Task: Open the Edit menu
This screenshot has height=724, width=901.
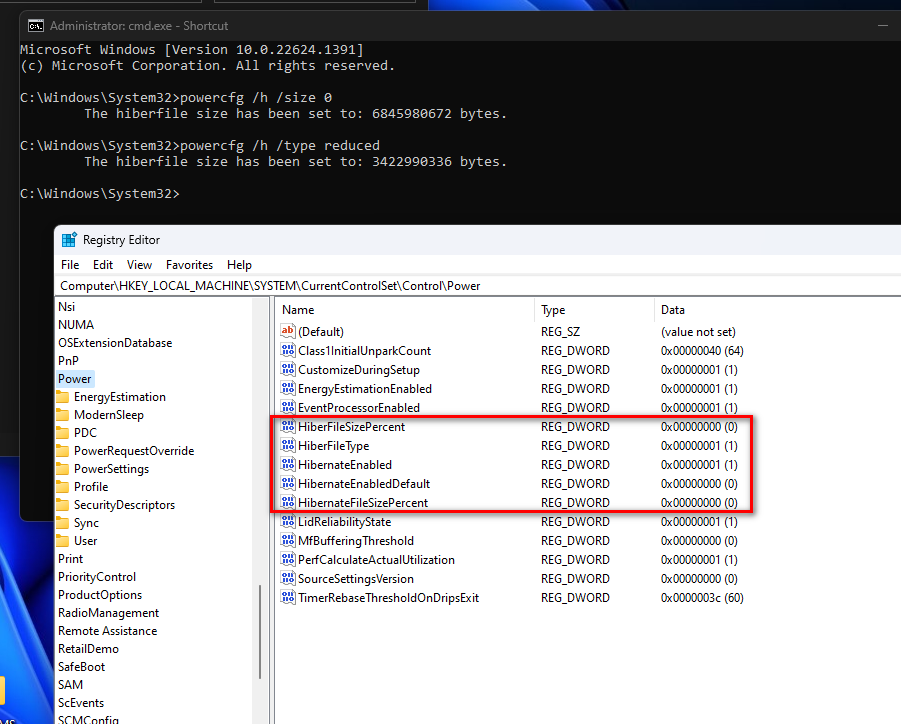Action: [x=103, y=265]
